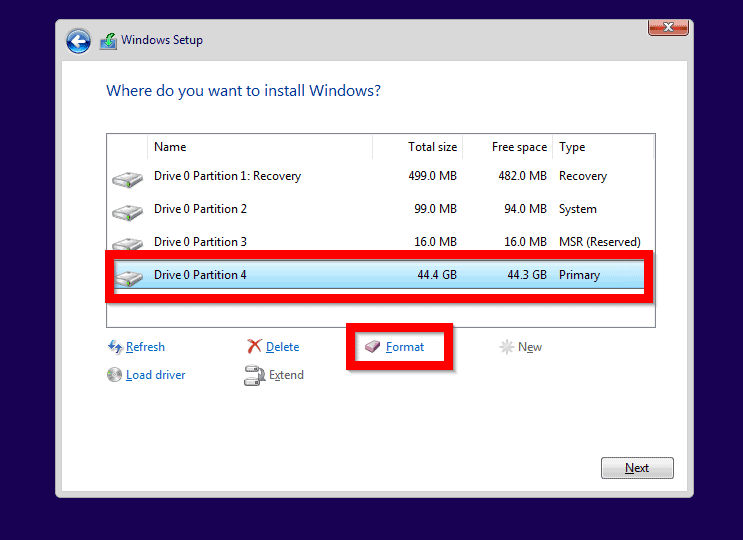Select Drive 0 Partition 1: Recovery row
Image resolution: width=743 pixels, height=540 pixels.
[380, 176]
